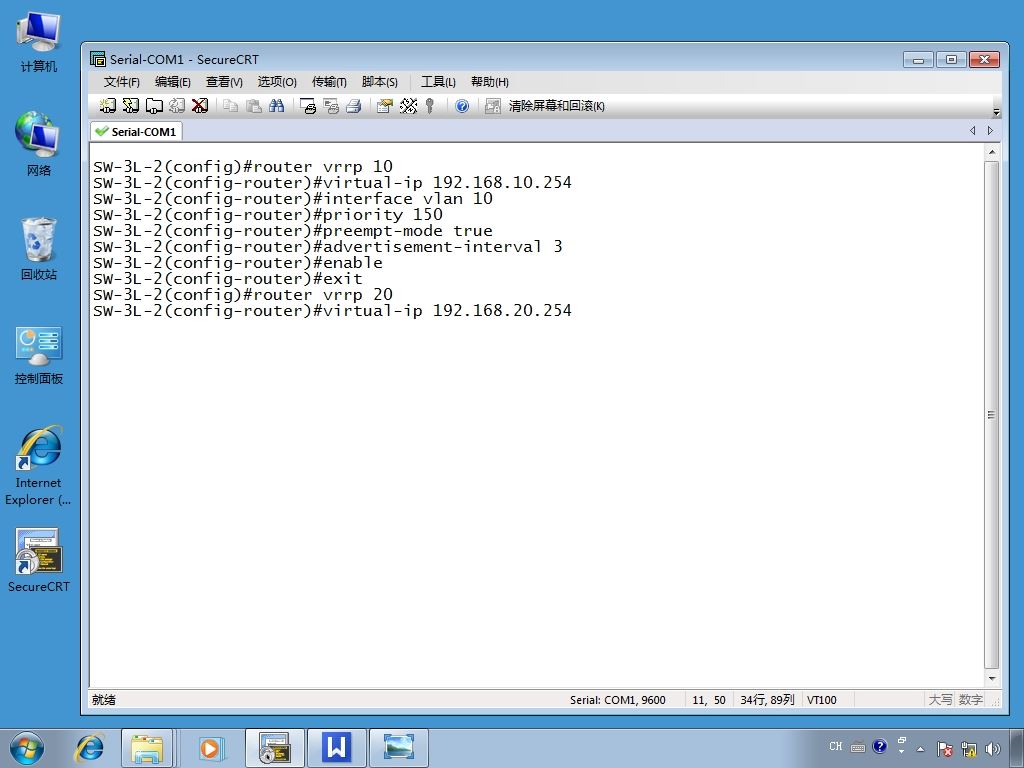Screen dimensions: 1024x768
Task: Click the Copy toolbar icon
Action: (x=231, y=106)
